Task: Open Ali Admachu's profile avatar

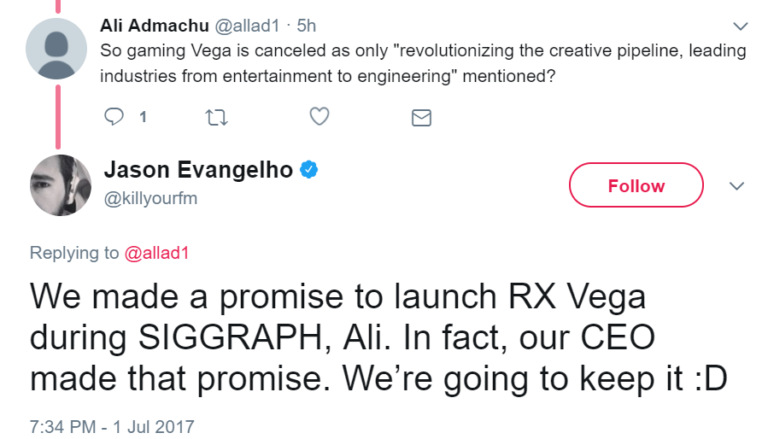Action: pyautogui.click(x=58, y=49)
